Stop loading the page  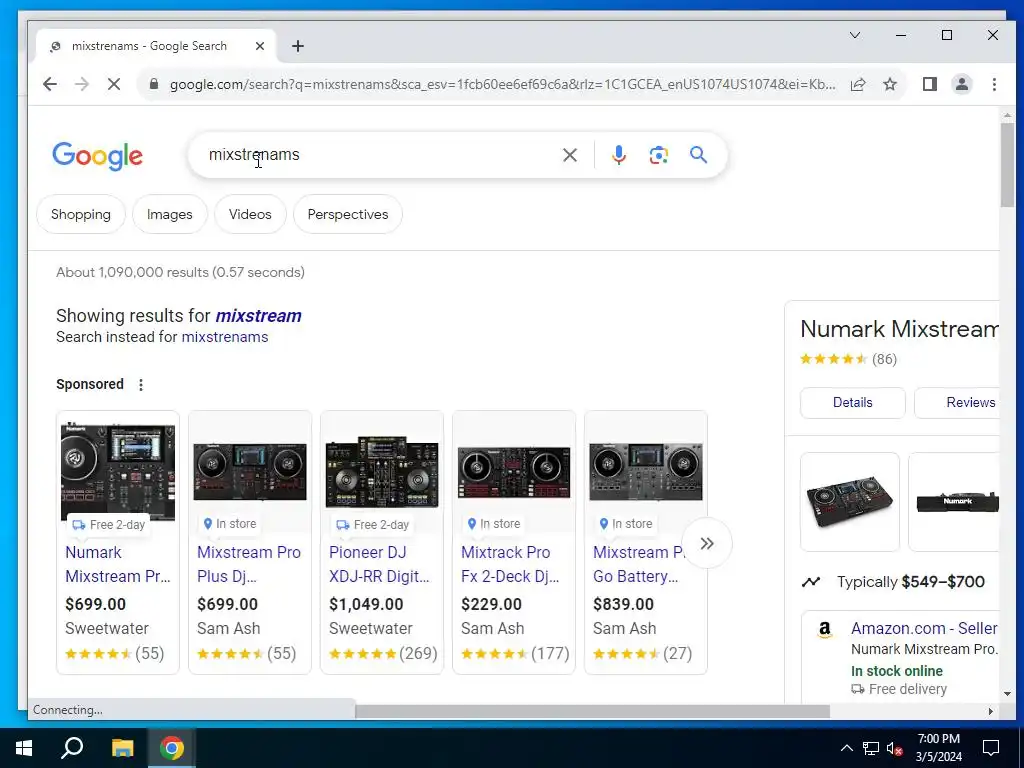point(114,84)
